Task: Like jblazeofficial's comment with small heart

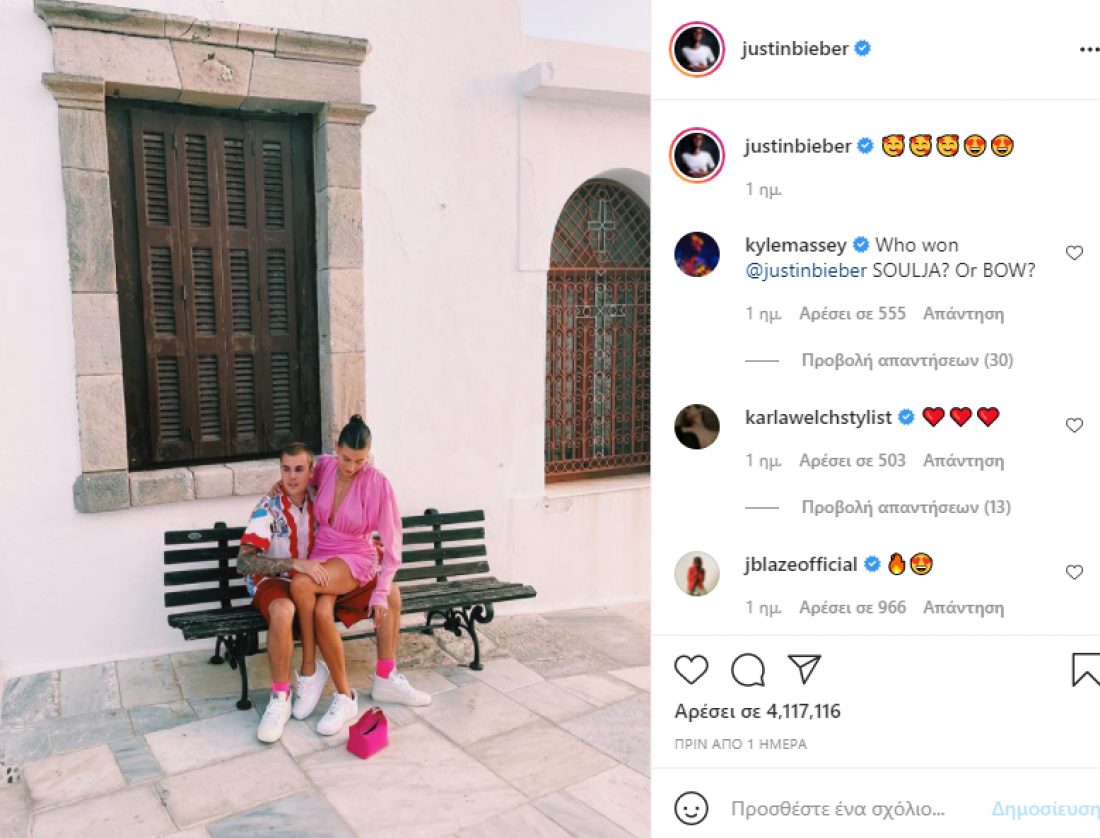Action: tap(1074, 573)
